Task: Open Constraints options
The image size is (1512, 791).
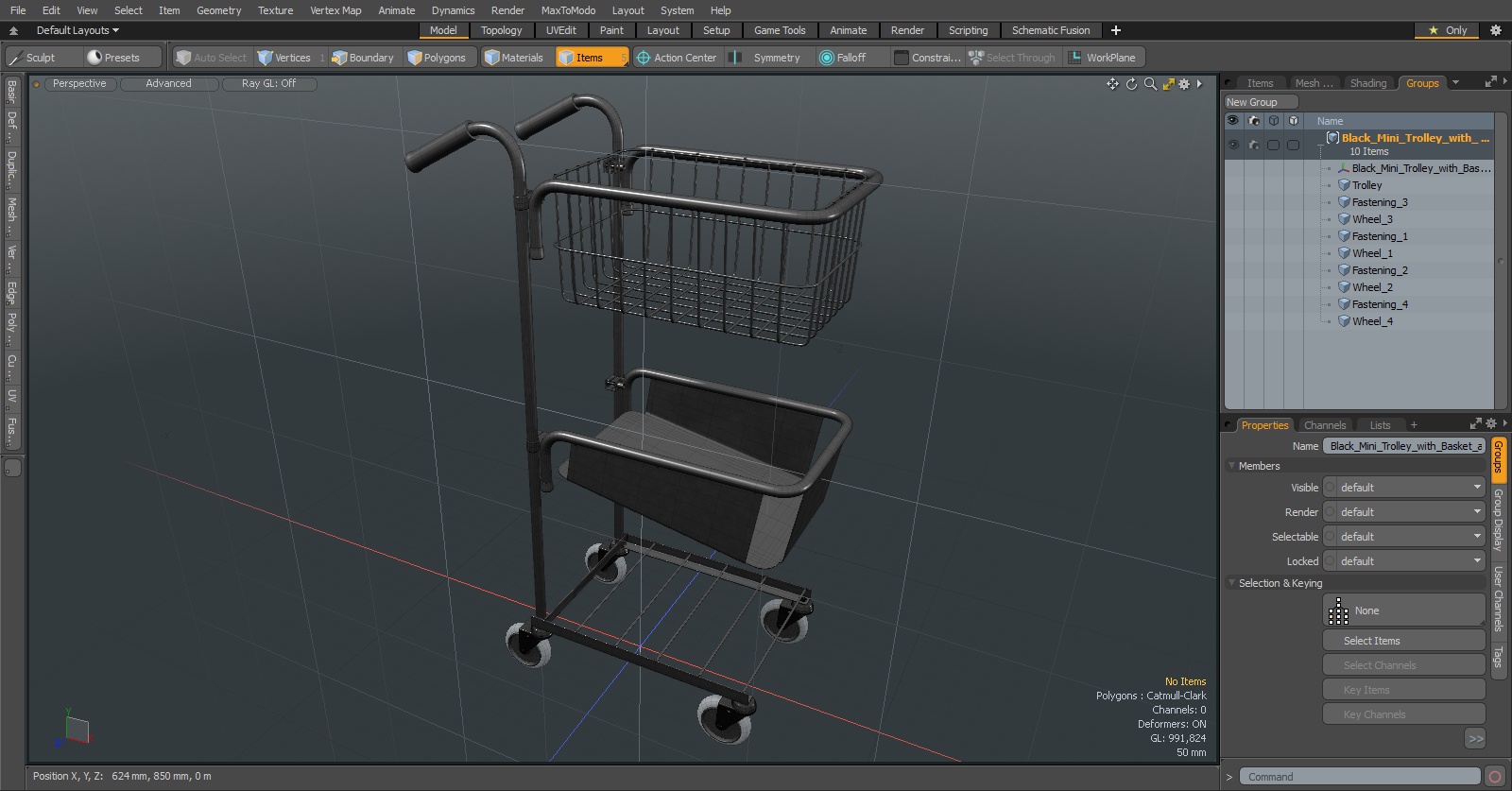Action: point(928,58)
